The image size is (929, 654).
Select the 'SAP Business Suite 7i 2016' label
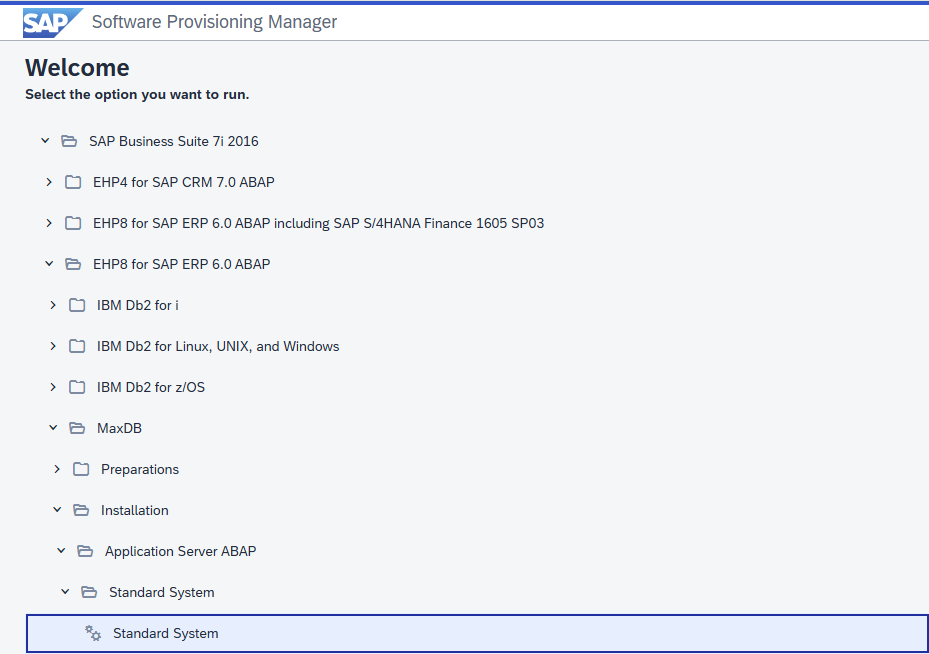(174, 141)
